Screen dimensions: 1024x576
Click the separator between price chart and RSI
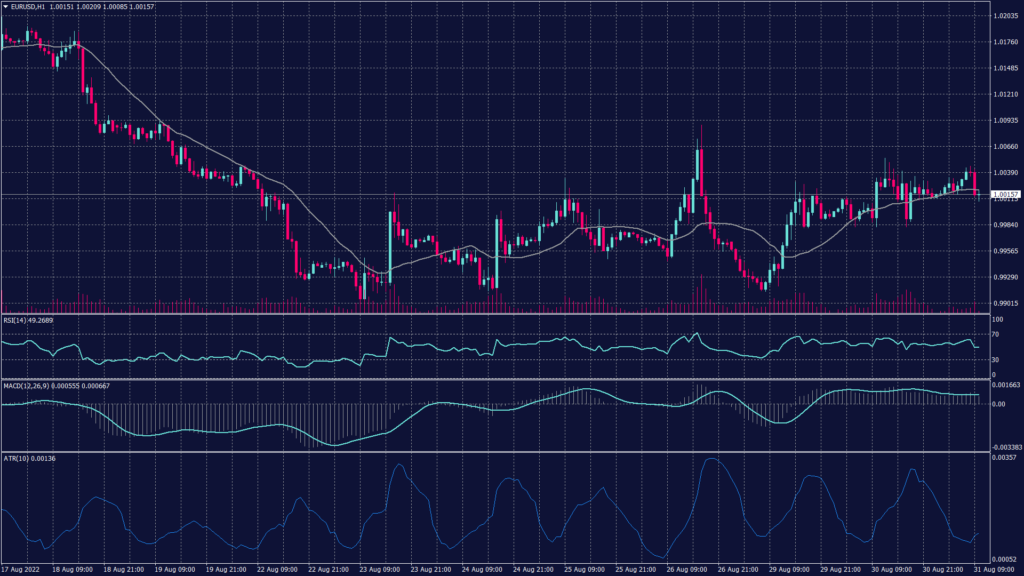pyautogui.click(x=494, y=314)
